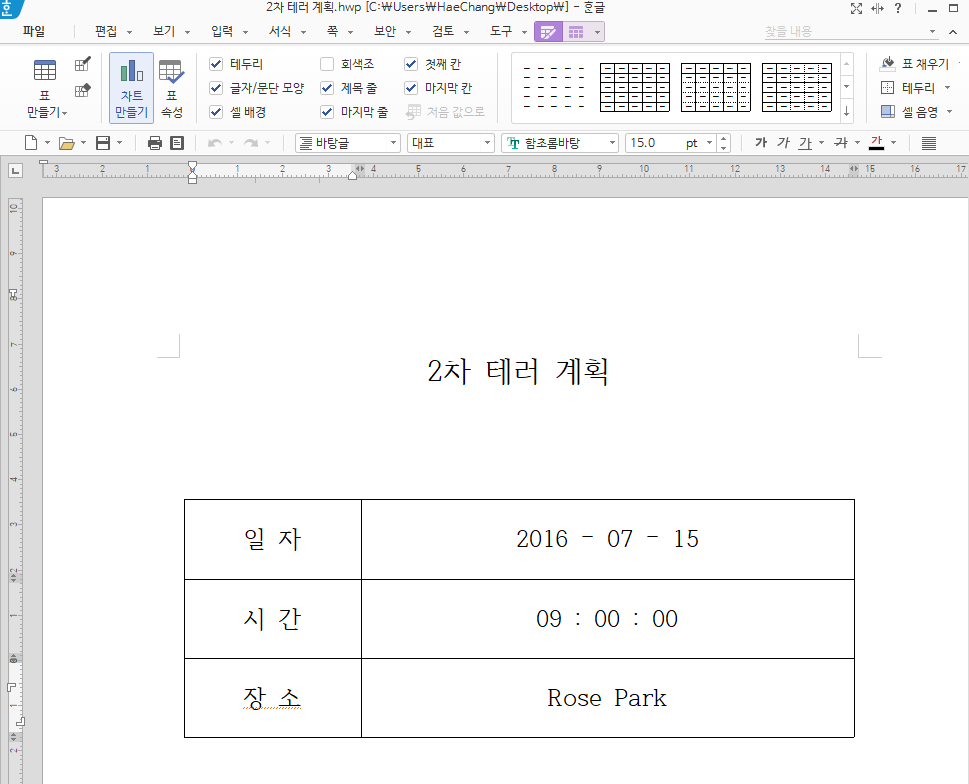Viewport: 969px width, 784px height.
Task: Apply strikethrough 가 formatting
Action: [841, 143]
